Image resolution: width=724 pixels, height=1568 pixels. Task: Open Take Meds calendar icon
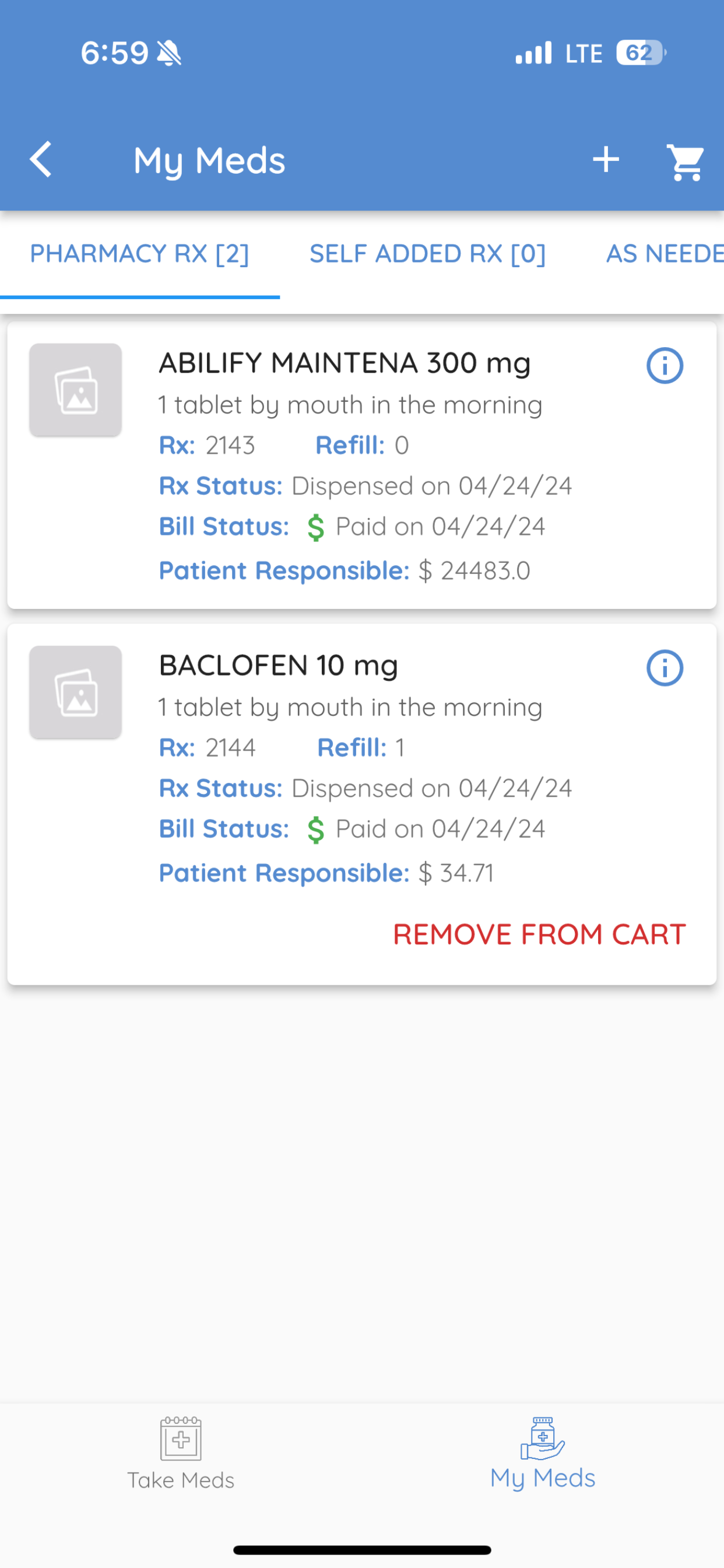tap(181, 1439)
